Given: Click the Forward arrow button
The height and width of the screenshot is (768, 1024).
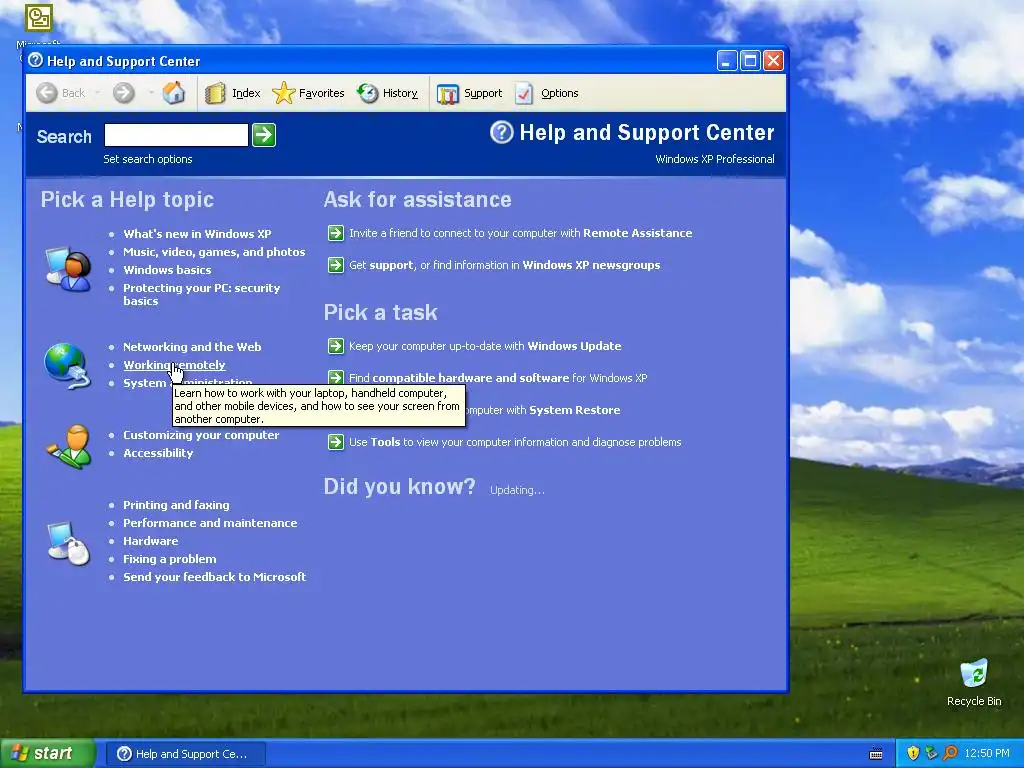Looking at the screenshot, I should [123, 93].
